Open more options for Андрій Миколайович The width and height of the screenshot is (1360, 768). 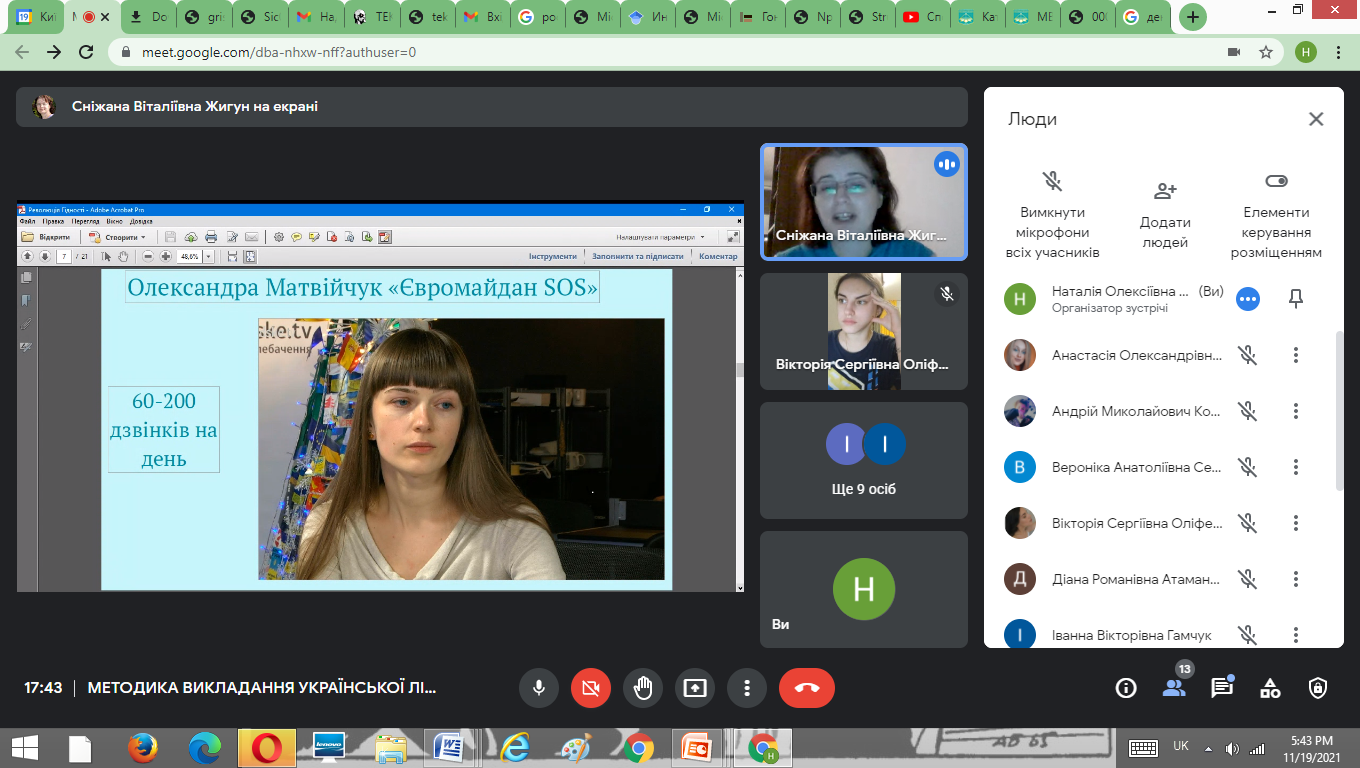tap(1296, 411)
